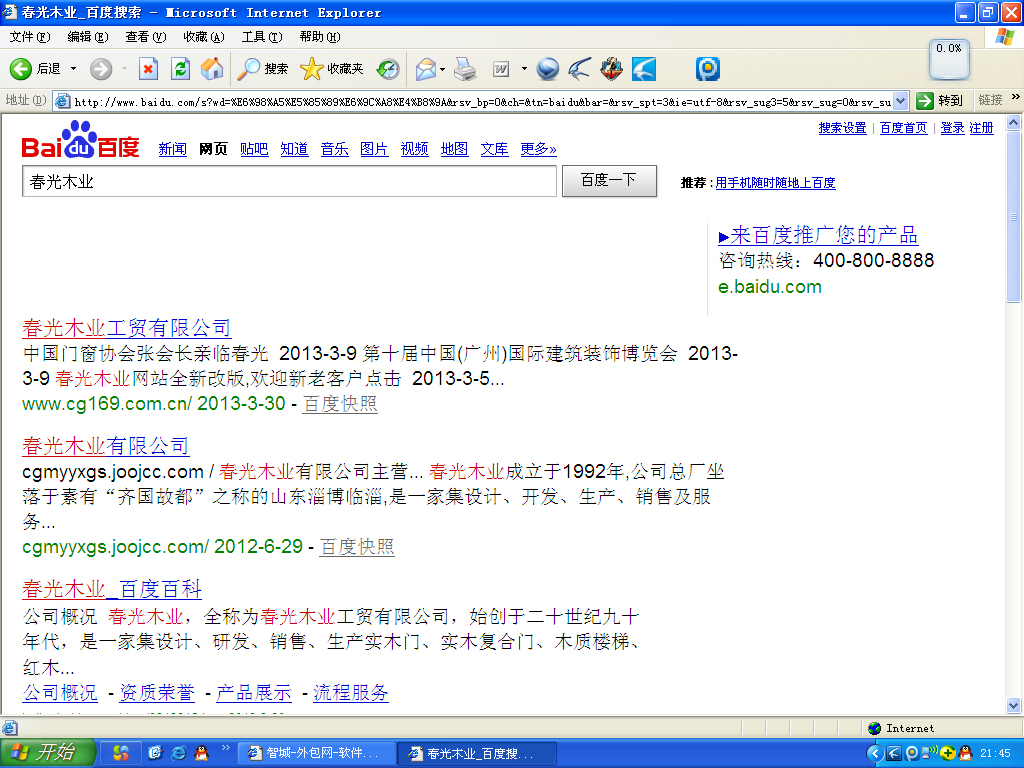Print the page with printer icon
Screen dimensions: 1024x768
(x=465, y=69)
